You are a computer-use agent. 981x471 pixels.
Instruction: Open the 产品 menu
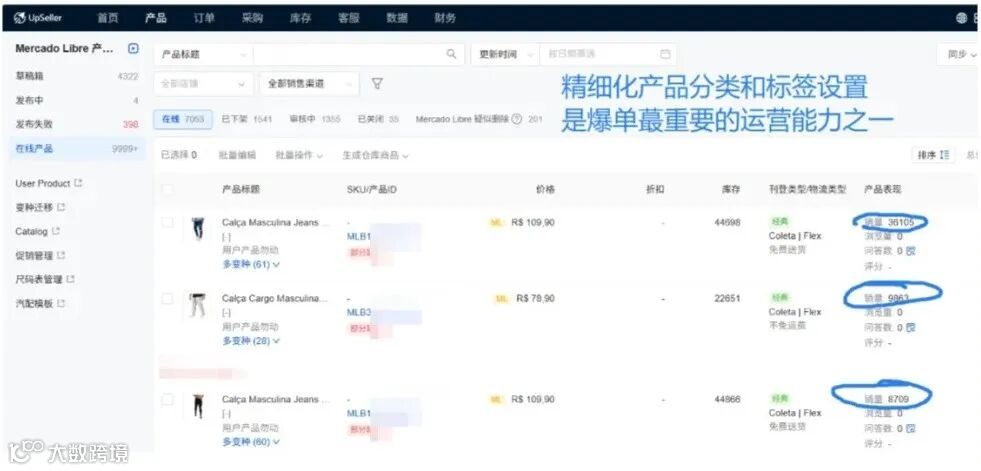(156, 18)
